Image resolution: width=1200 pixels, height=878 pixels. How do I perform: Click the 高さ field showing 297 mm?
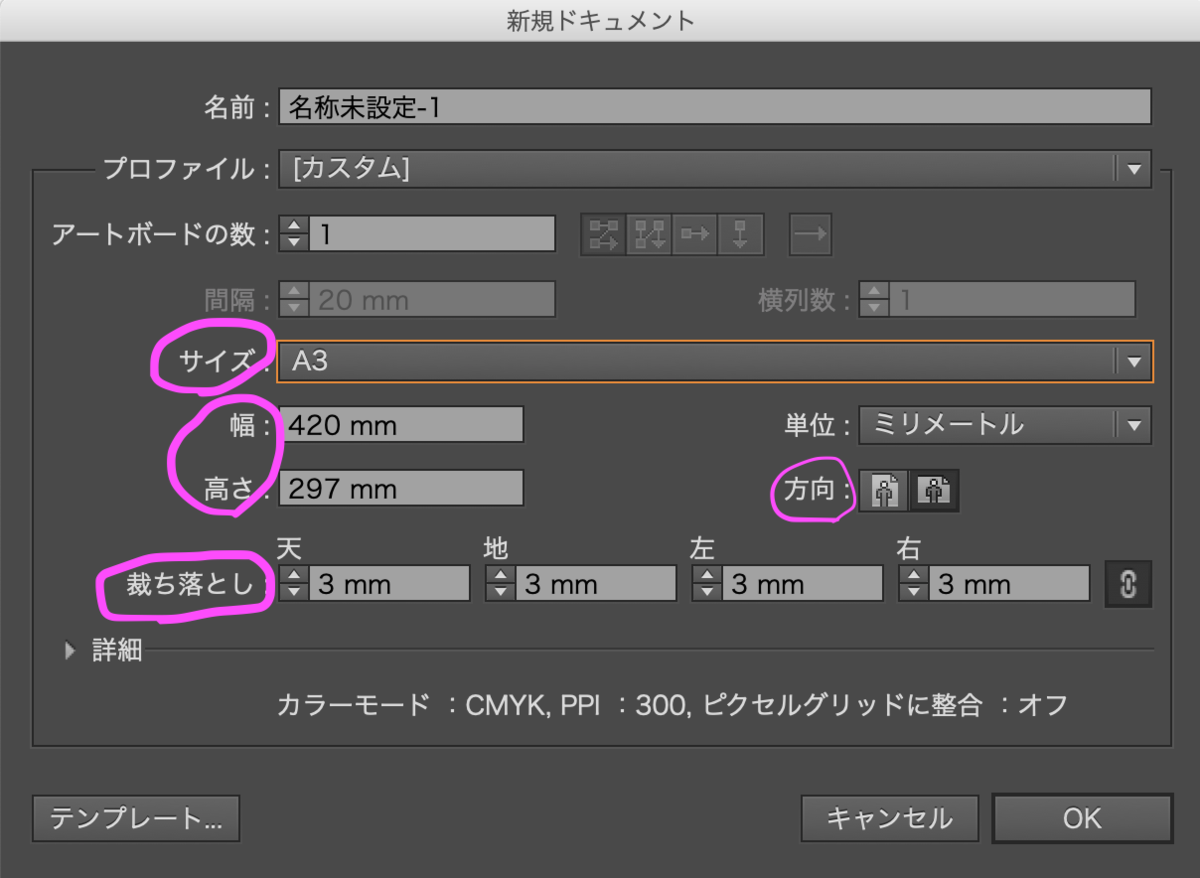[x=401, y=489]
